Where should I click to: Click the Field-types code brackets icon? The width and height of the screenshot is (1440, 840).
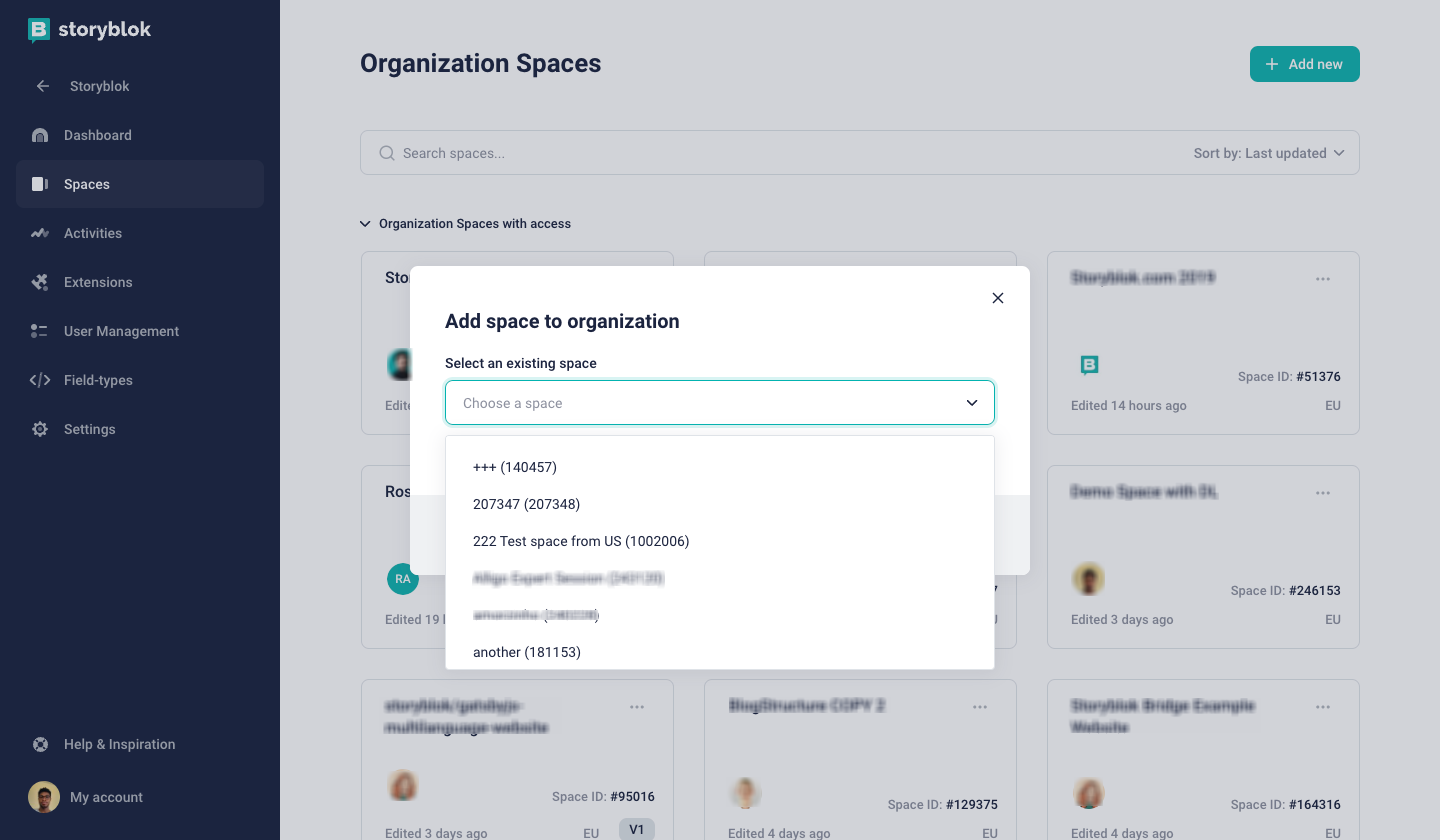pos(40,380)
